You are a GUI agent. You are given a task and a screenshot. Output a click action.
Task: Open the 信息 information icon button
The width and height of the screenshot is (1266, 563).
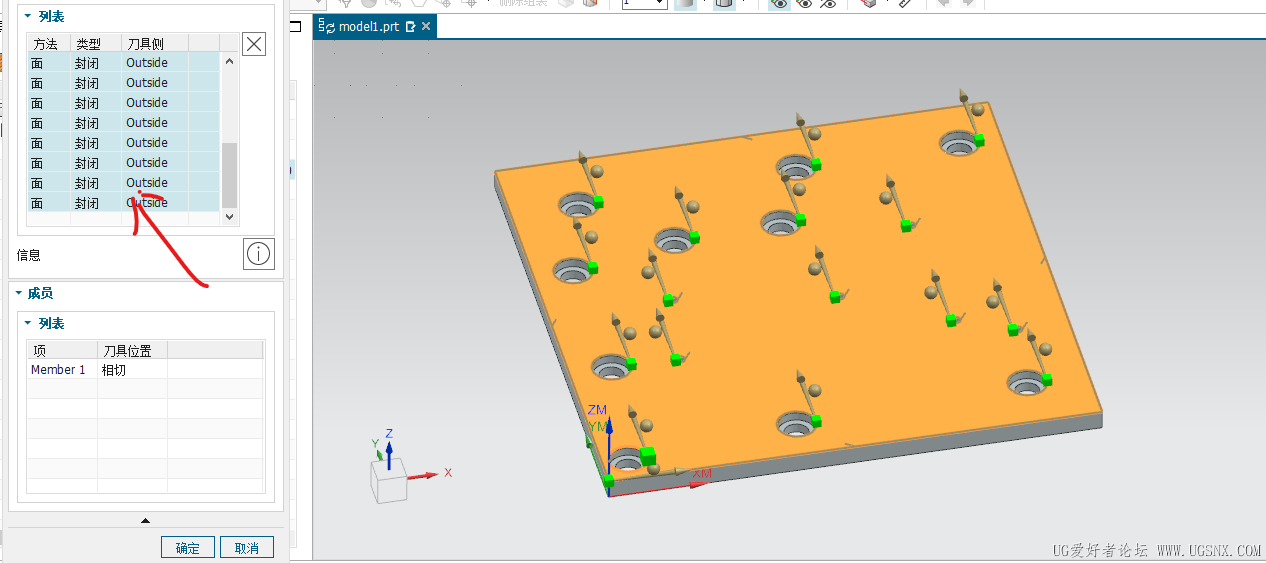(x=258, y=254)
